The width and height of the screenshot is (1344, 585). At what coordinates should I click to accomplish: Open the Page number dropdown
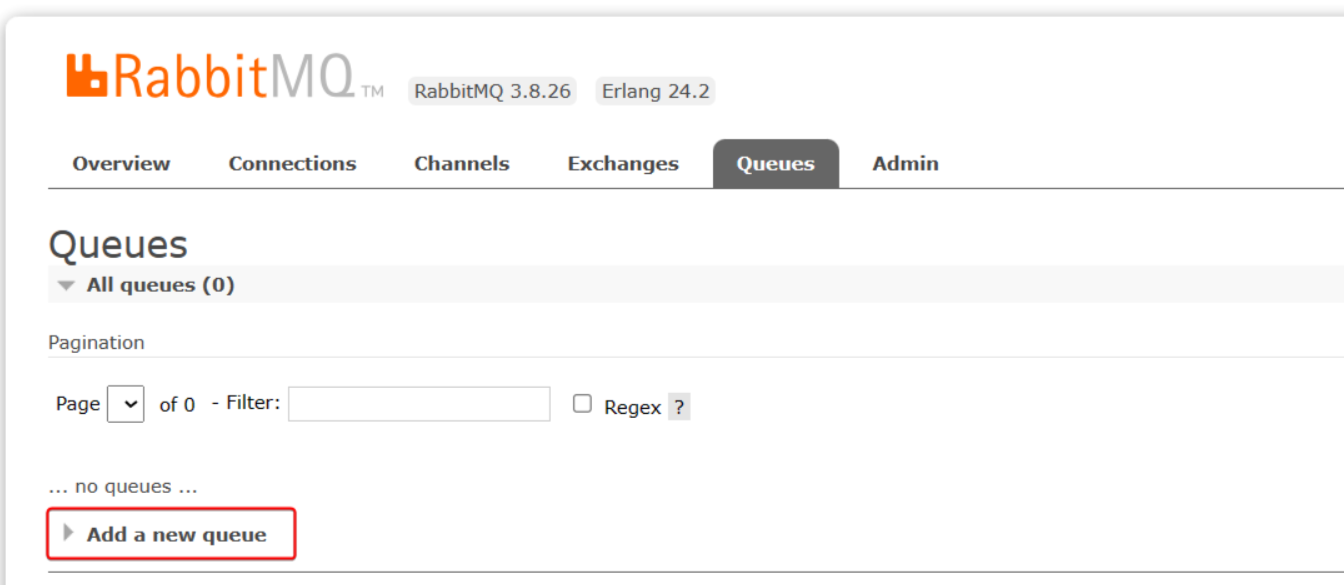126,404
